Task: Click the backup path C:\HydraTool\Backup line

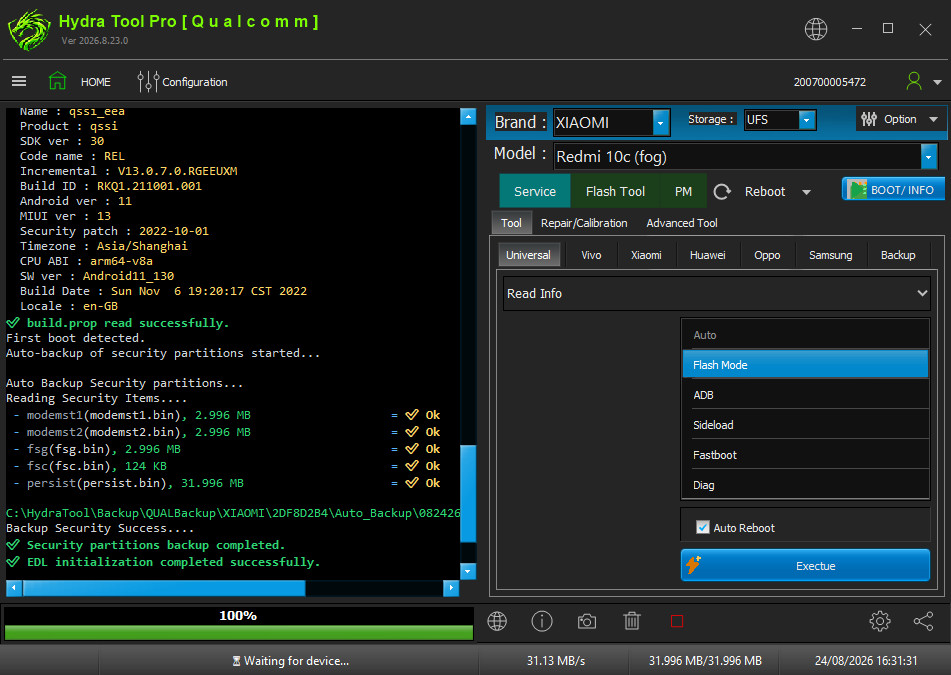Action: [x=233, y=513]
